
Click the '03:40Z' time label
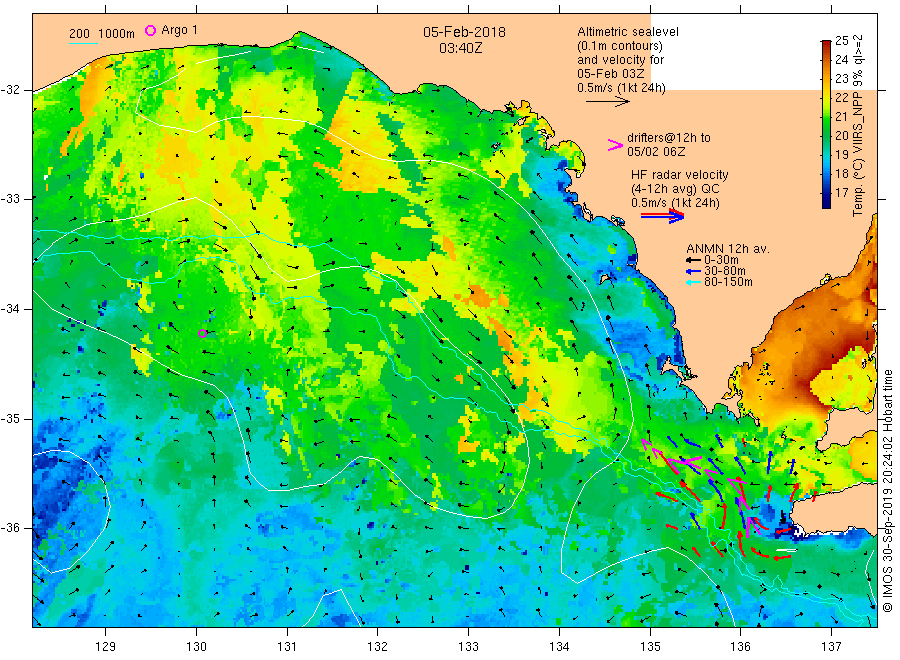coord(460,48)
